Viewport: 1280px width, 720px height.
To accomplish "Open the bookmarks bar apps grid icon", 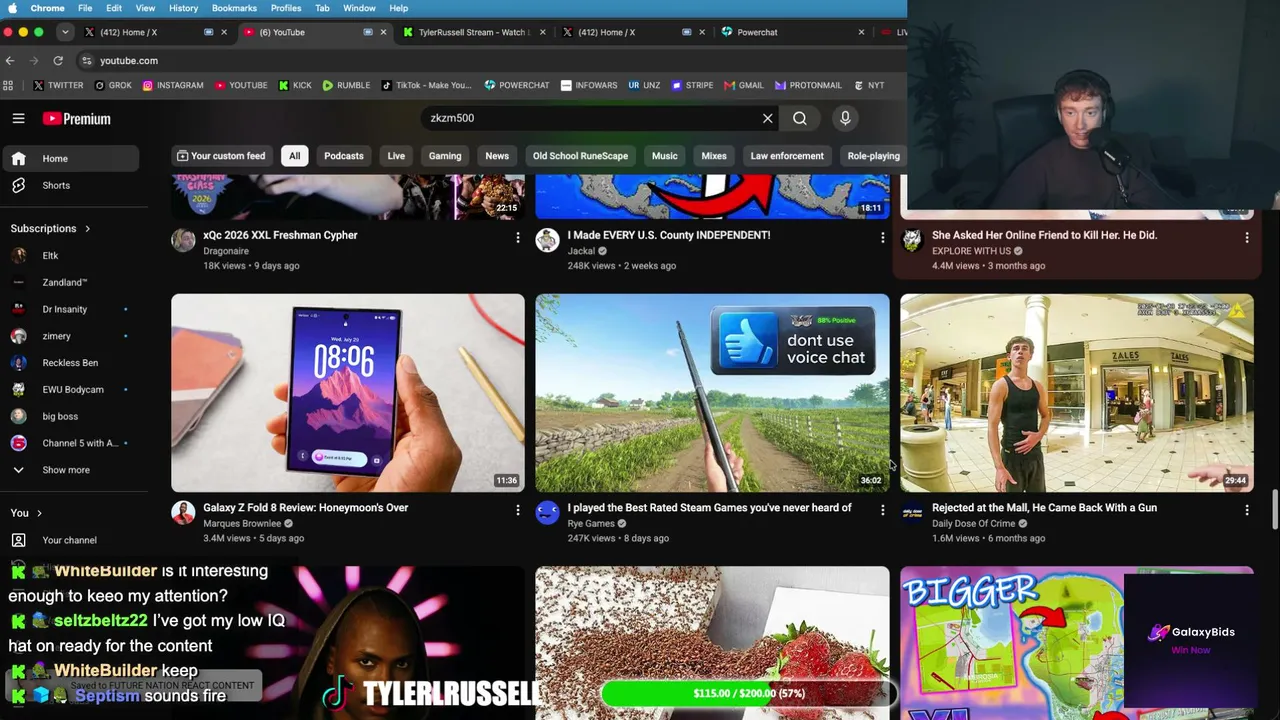I will (8, 85).
